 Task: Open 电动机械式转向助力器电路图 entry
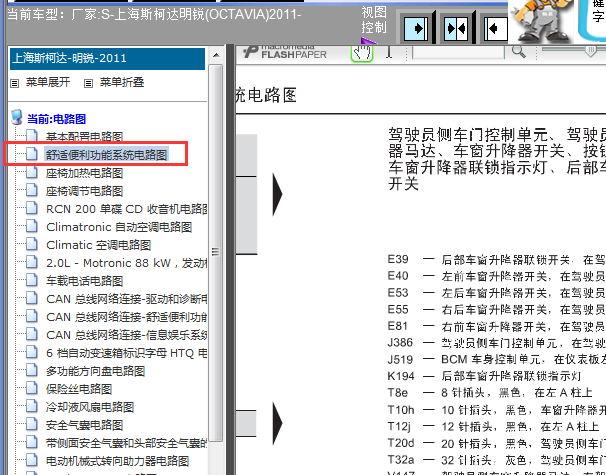point(117,461)
